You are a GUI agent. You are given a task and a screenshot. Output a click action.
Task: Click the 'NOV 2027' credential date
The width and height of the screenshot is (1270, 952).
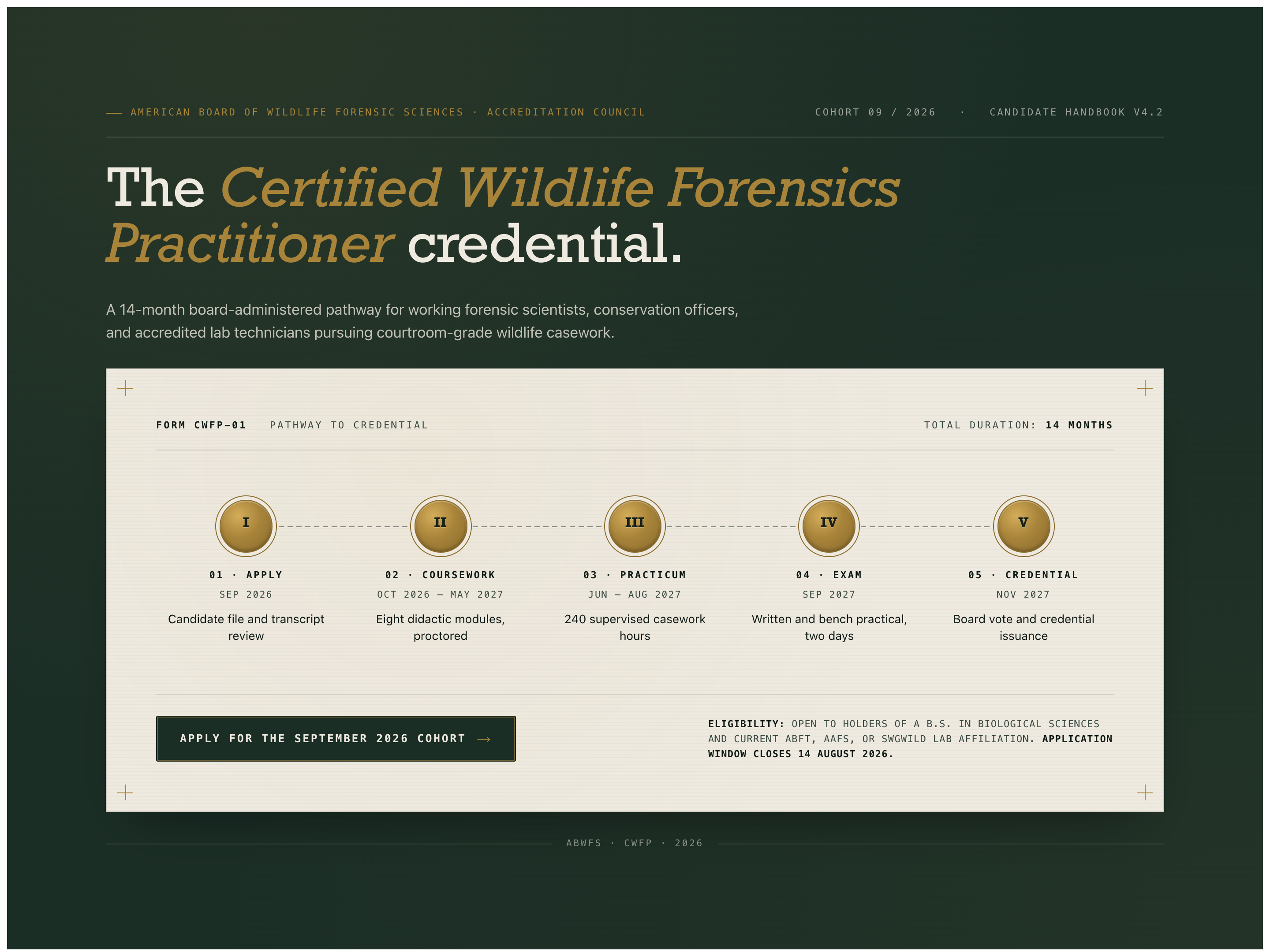1023,595
